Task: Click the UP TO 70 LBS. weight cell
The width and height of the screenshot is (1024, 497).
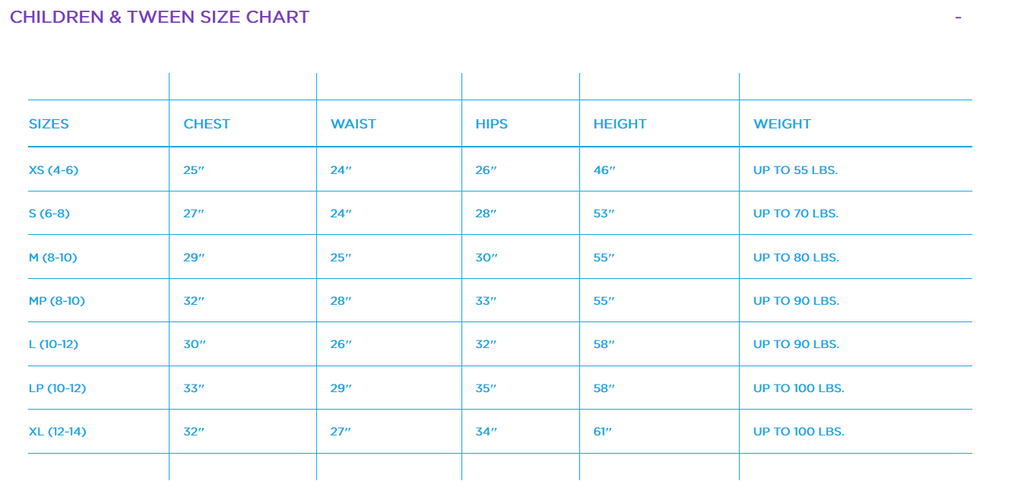Action: pyautogui.click(x=795, y=214)
